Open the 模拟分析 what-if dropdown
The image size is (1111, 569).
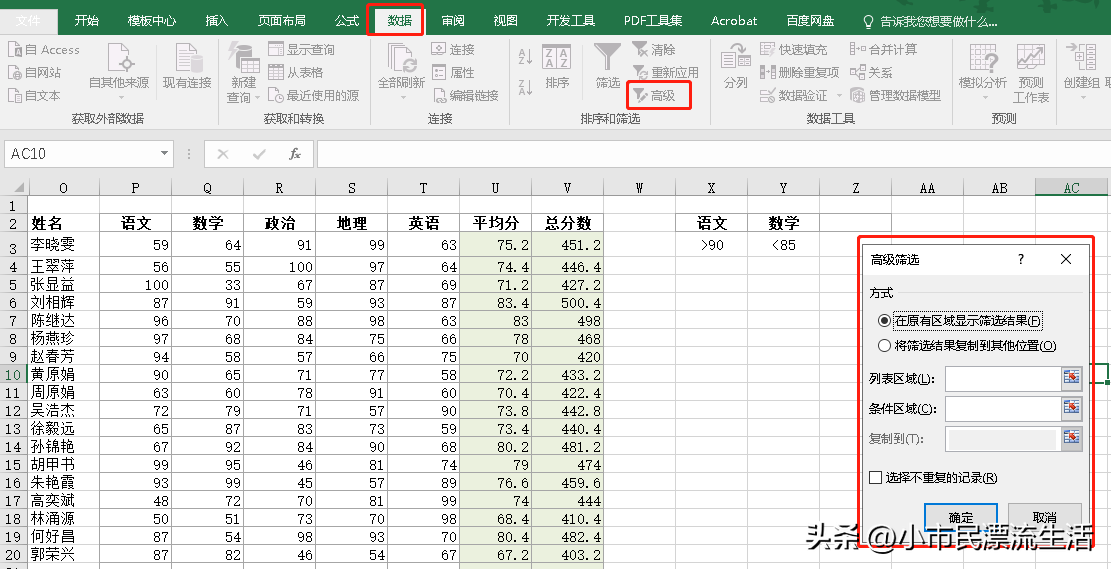coord(983,97)
